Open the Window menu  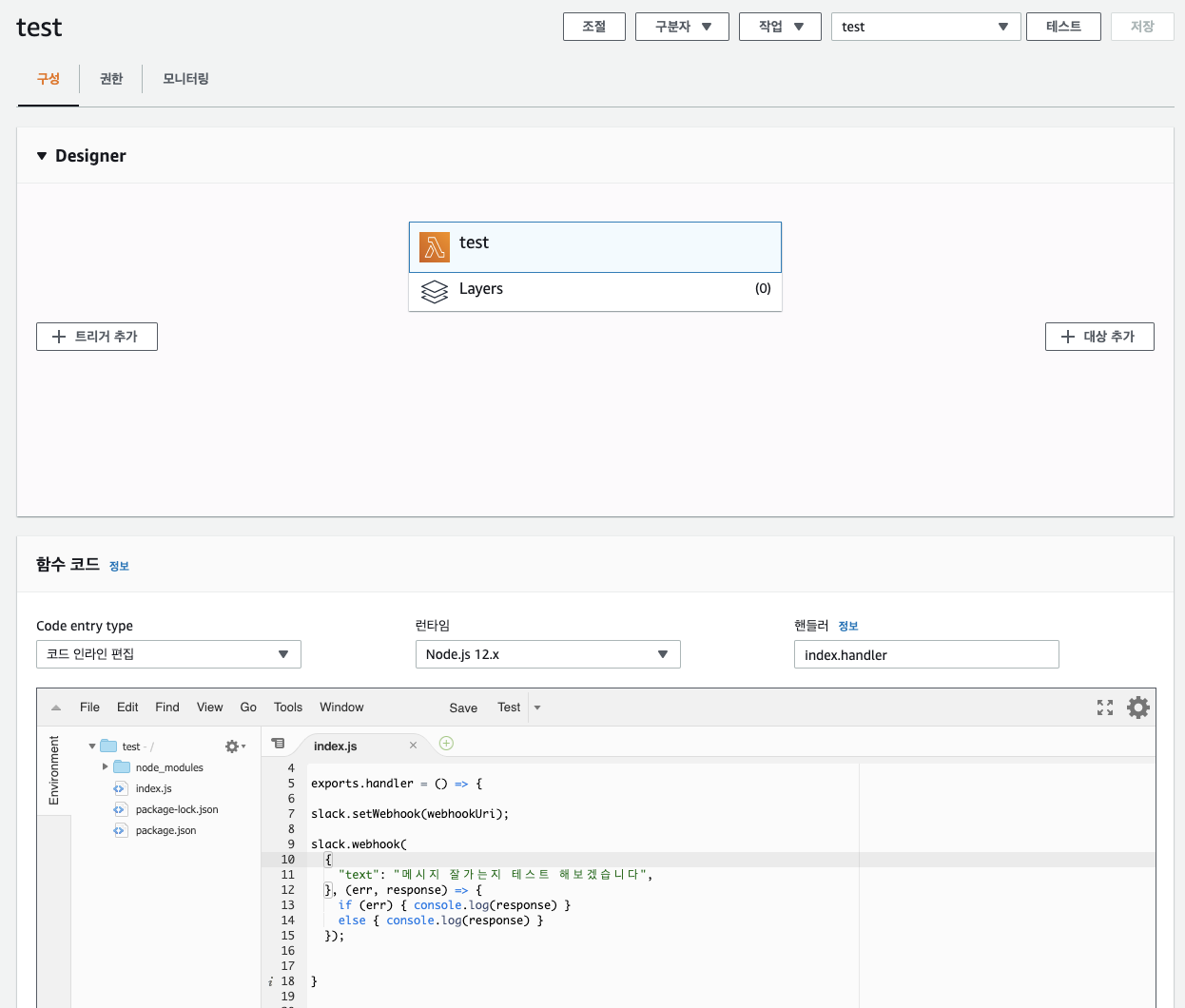click(341, 708)
